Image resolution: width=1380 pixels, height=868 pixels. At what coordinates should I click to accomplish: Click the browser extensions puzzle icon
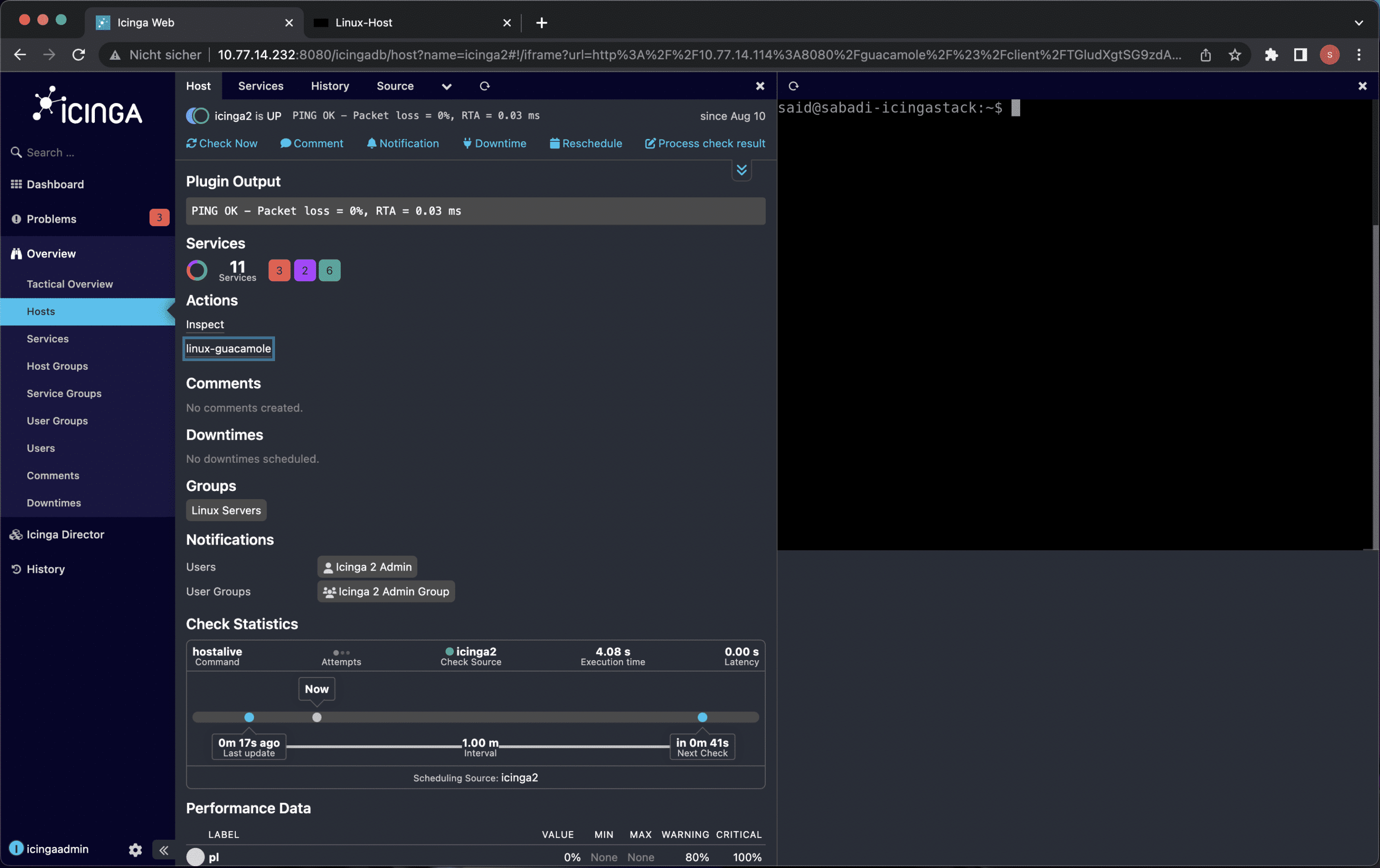(x=1271, y=55)
